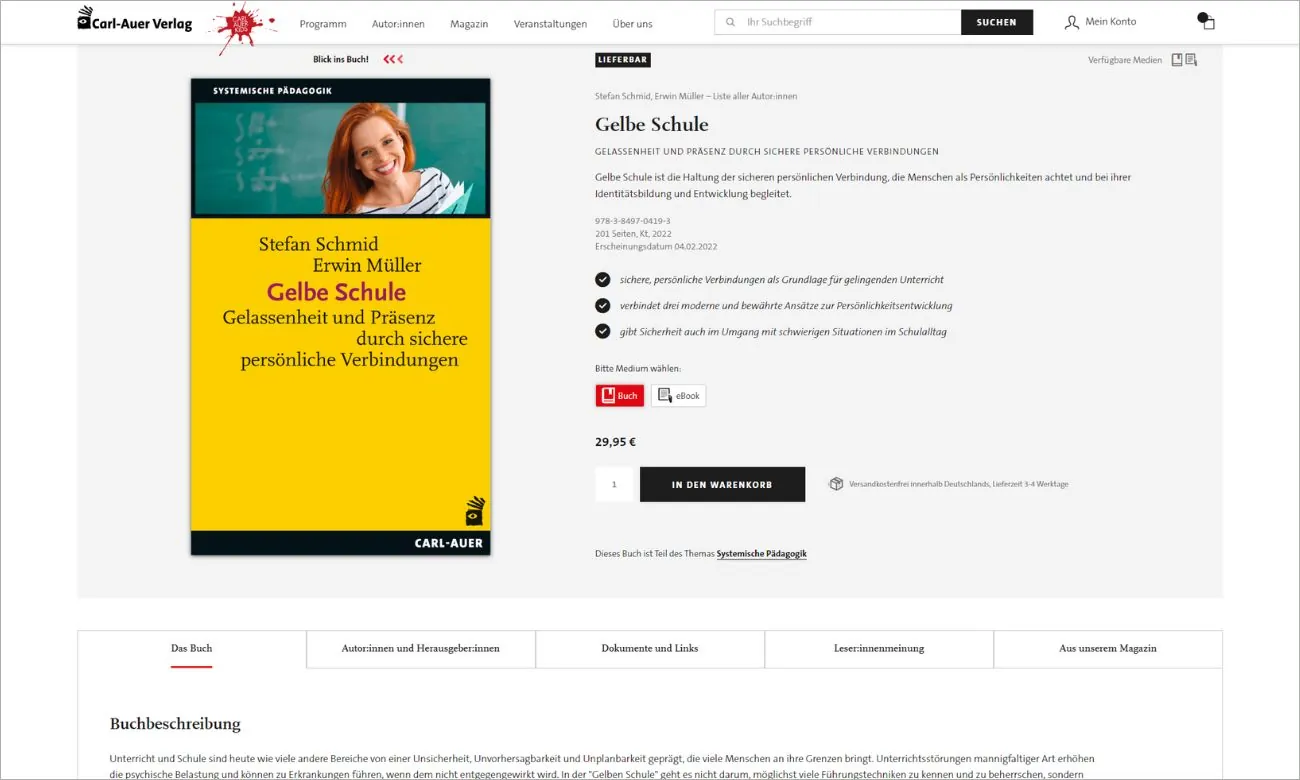The height and width of the screenshot is (780, 1300).
Task: Click the quantity input field
Action: (x=615, y=483)
